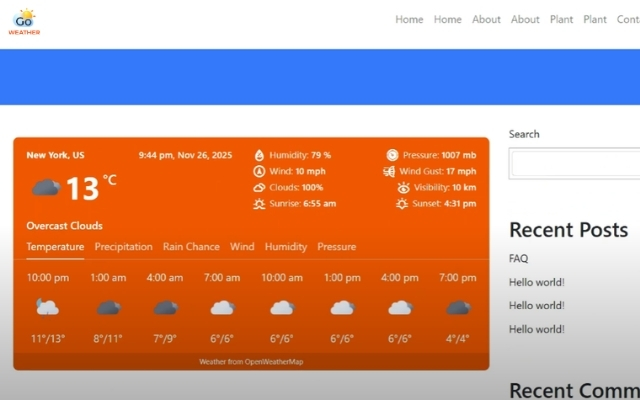Click the 10:00 pm forecast time label
640x400 pixels.
click(x=48, y=278)
